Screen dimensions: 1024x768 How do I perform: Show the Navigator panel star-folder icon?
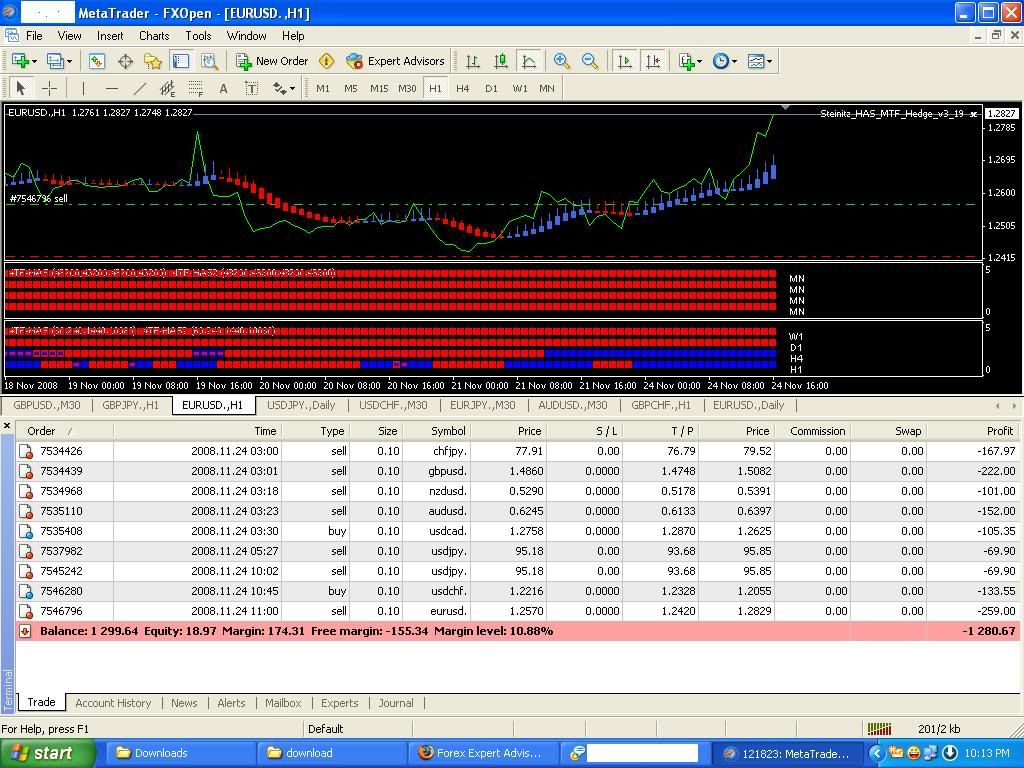click(x=153, y=61)
